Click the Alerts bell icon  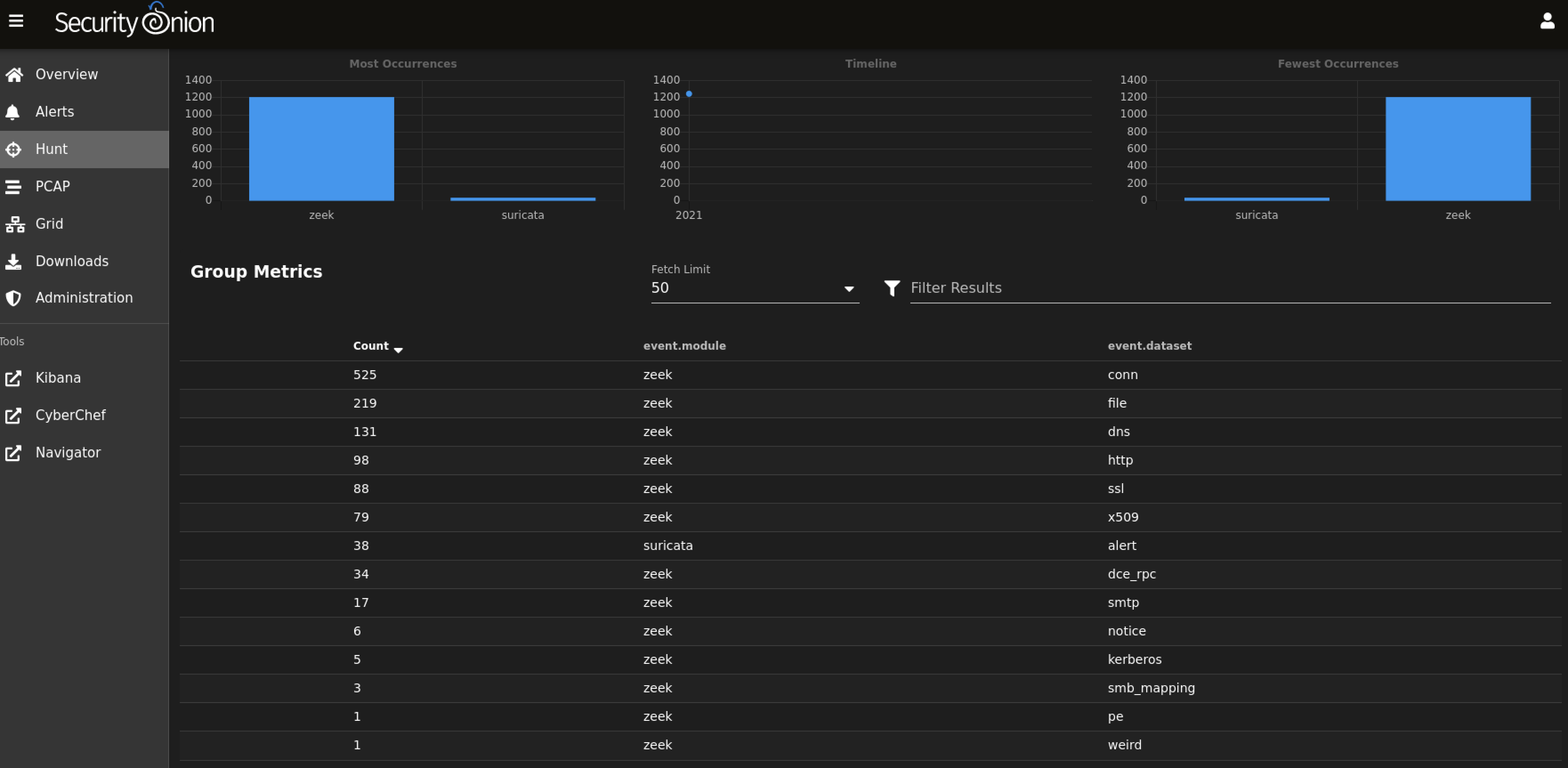point(13,112)
